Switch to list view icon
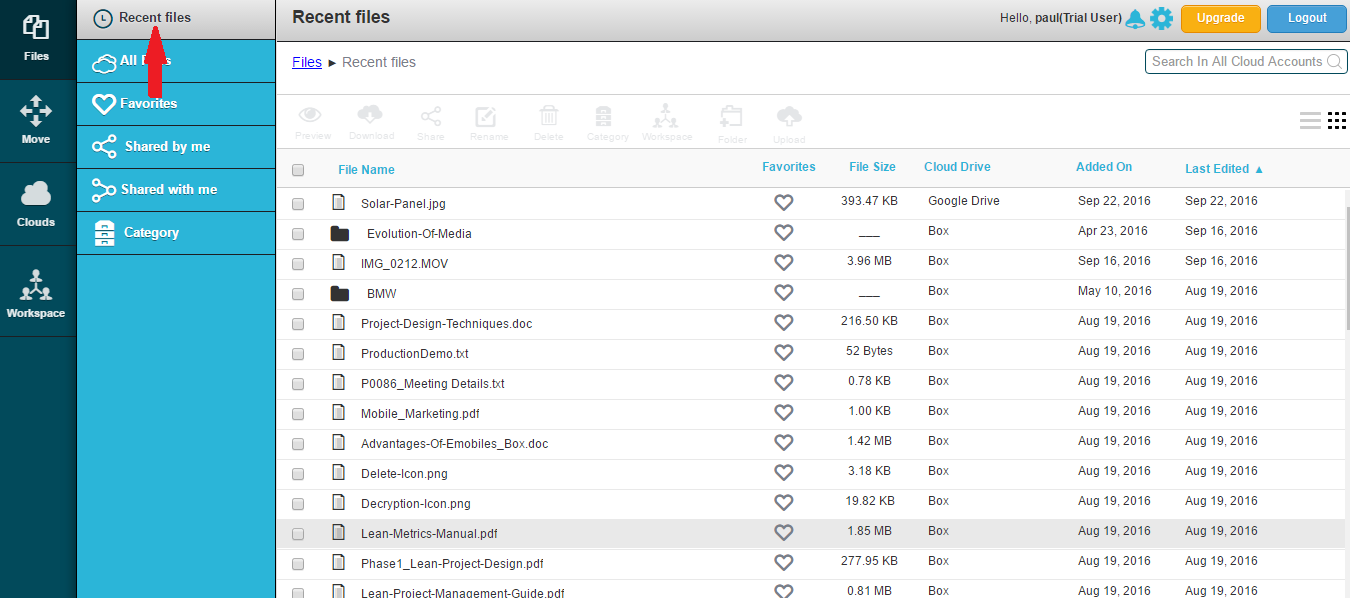1350x598 pixels. (1310, 121)
